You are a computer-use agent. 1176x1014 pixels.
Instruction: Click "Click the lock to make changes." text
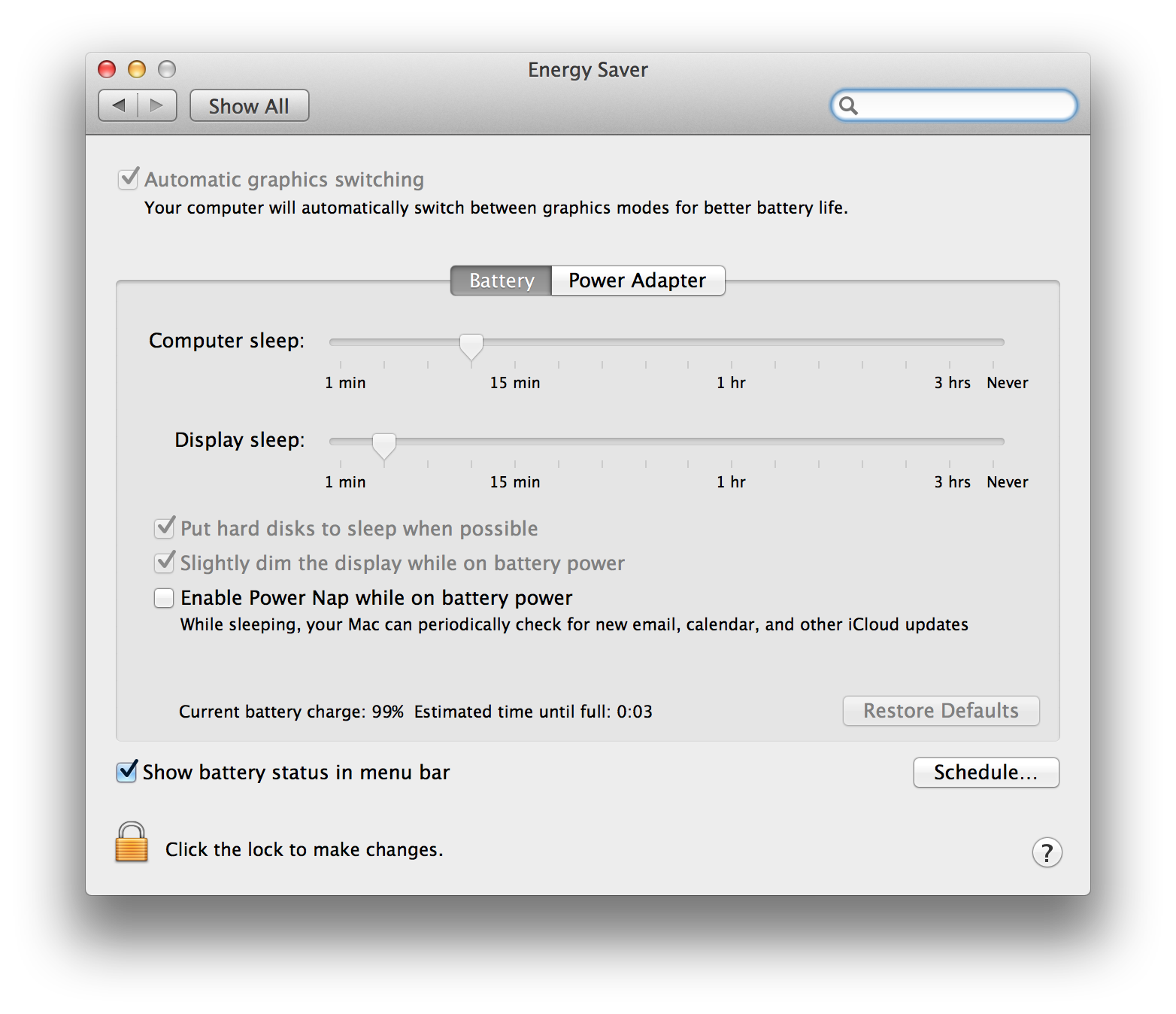click(305, 849)
